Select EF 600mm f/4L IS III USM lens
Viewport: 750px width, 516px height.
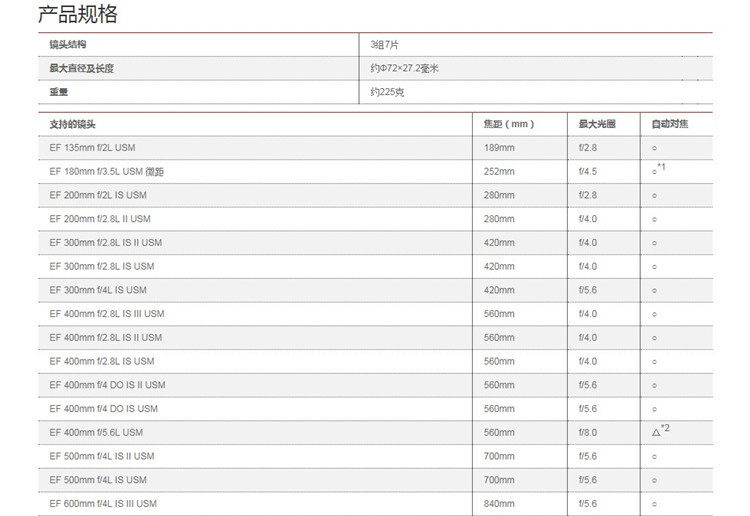pyautogui.click(x=103, y=504)
